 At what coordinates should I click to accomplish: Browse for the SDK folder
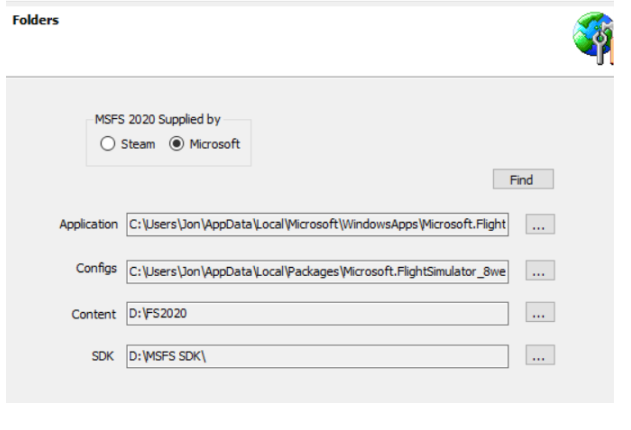[x=540, y=355]
